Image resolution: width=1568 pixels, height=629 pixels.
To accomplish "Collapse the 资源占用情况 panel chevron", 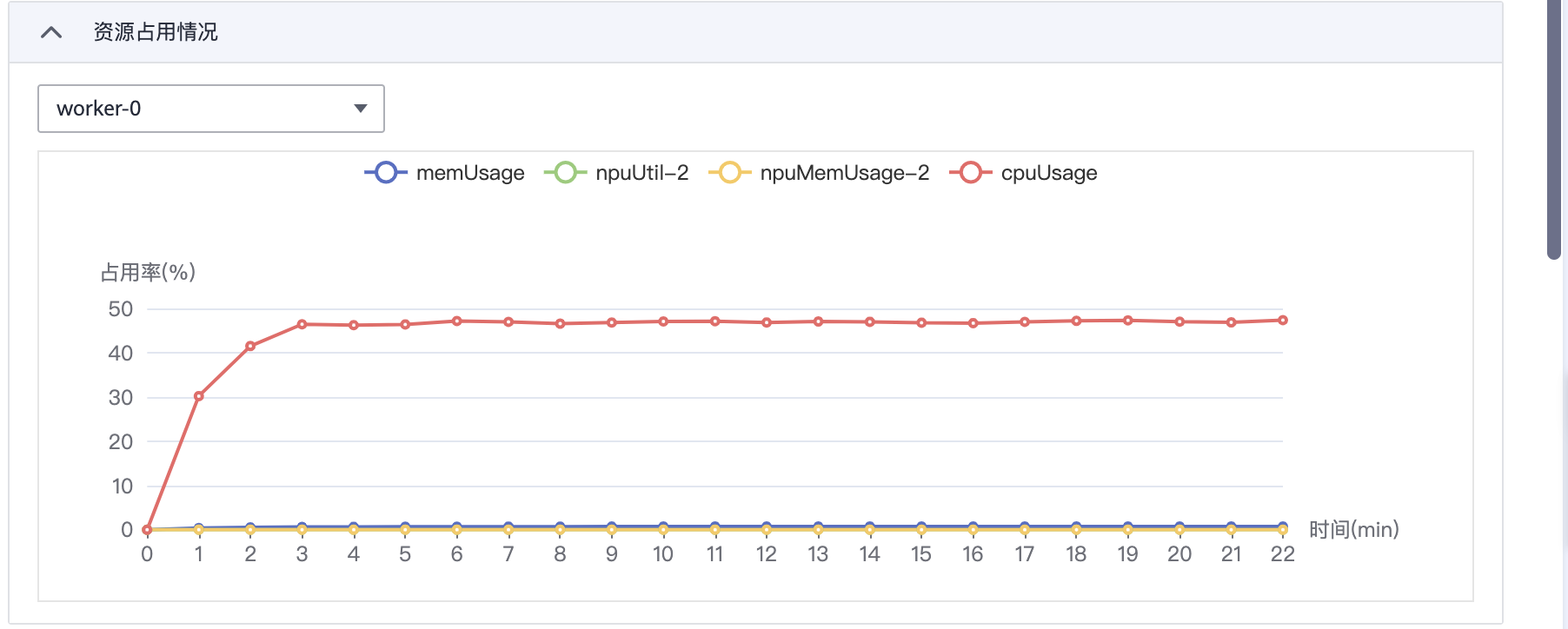I will coord(51,33).
